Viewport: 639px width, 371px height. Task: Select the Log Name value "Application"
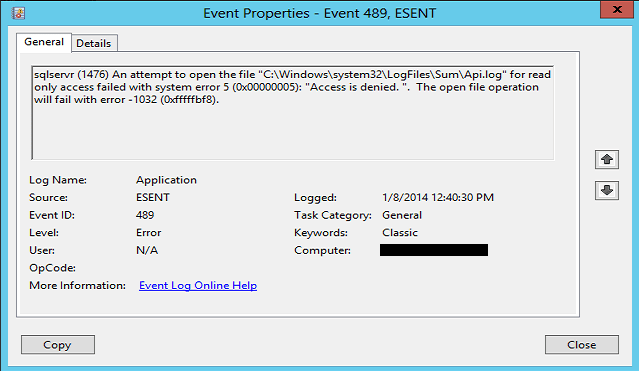pyautogui.click(x=166, y=180)
